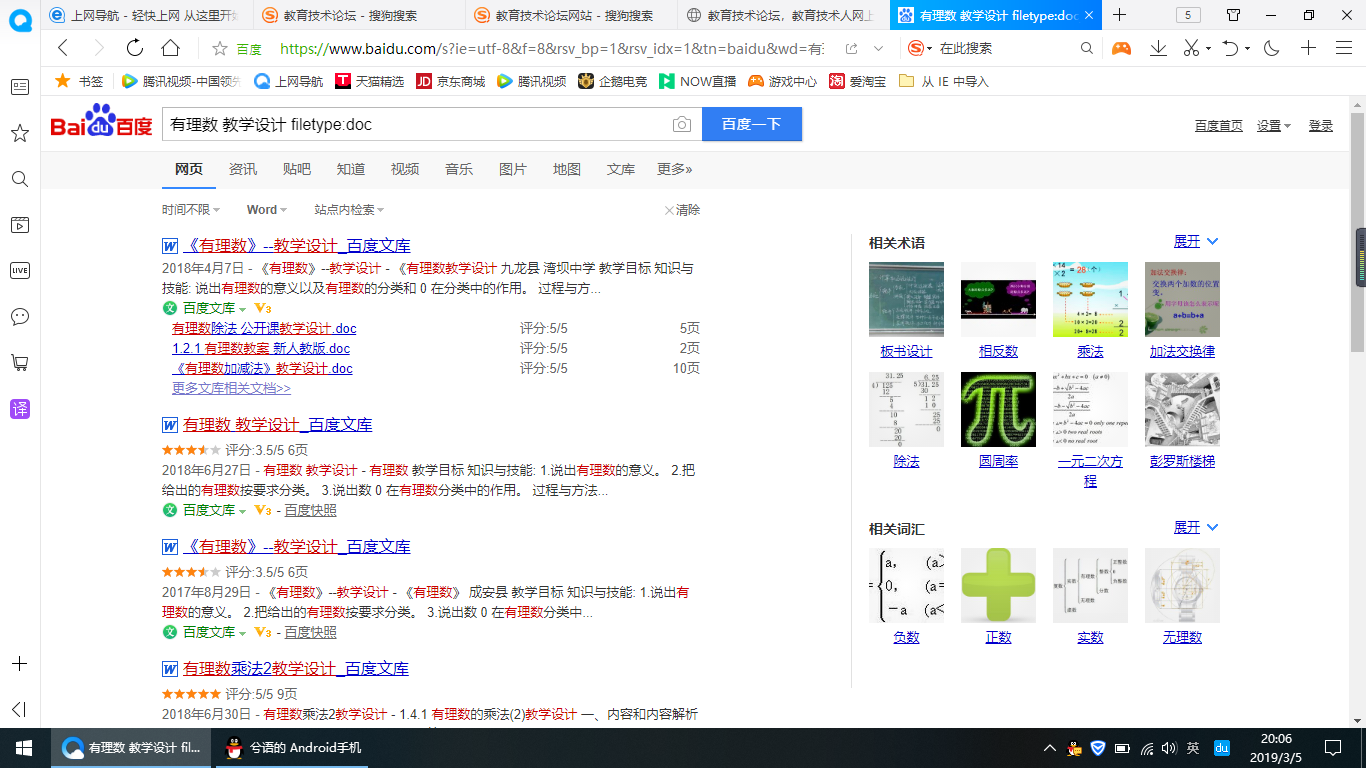1366x768 pixels.
Task: Open 百度首页 link
Action: coord(1219,125)
